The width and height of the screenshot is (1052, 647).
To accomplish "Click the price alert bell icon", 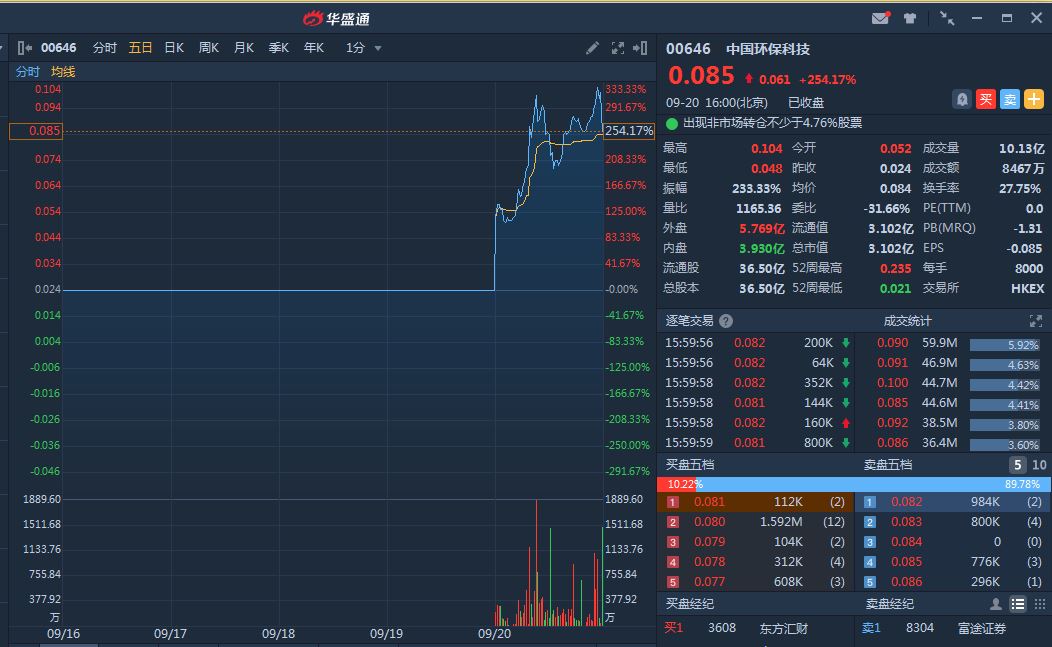I will click(961, 99).
